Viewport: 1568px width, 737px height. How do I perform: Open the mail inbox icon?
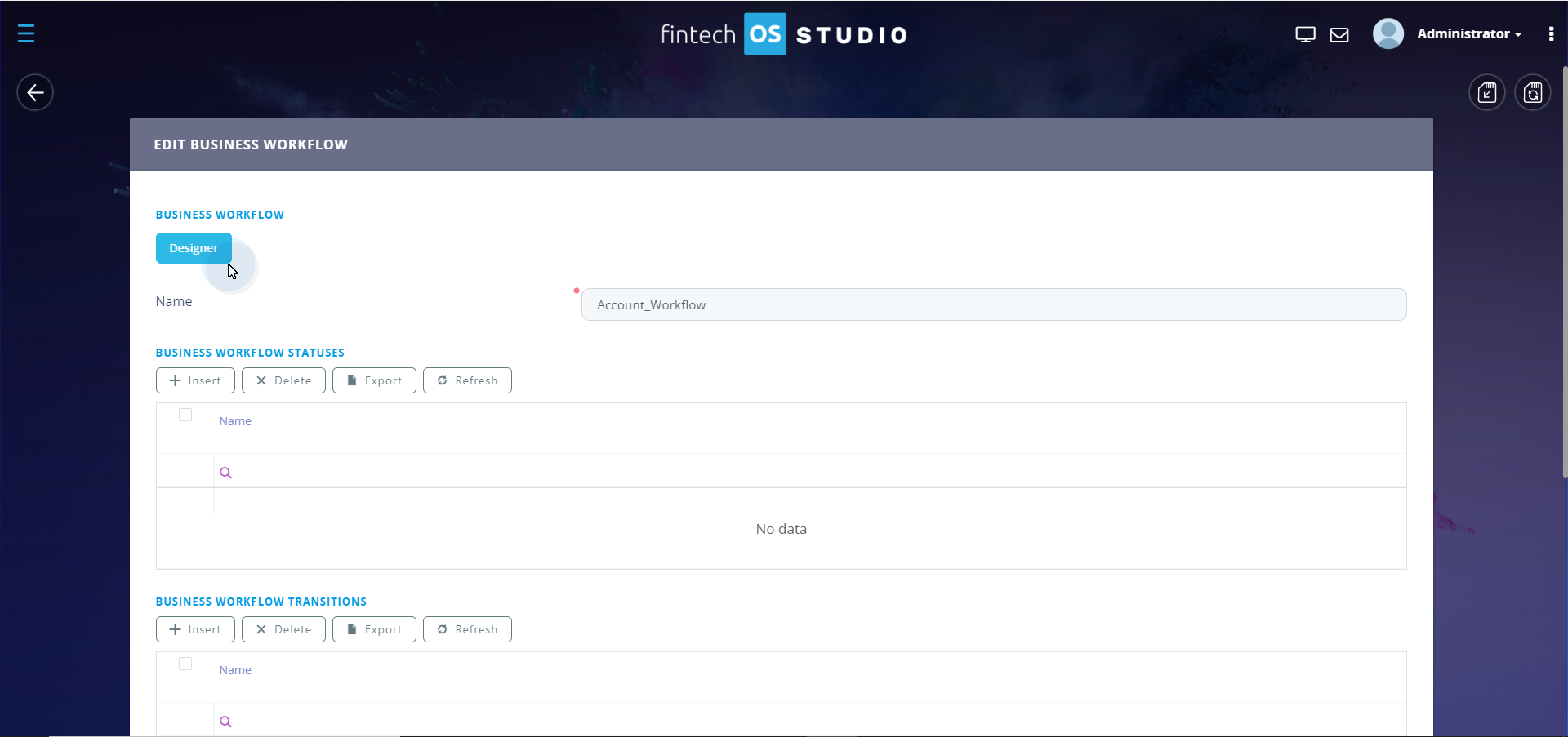click(1340, 34)
